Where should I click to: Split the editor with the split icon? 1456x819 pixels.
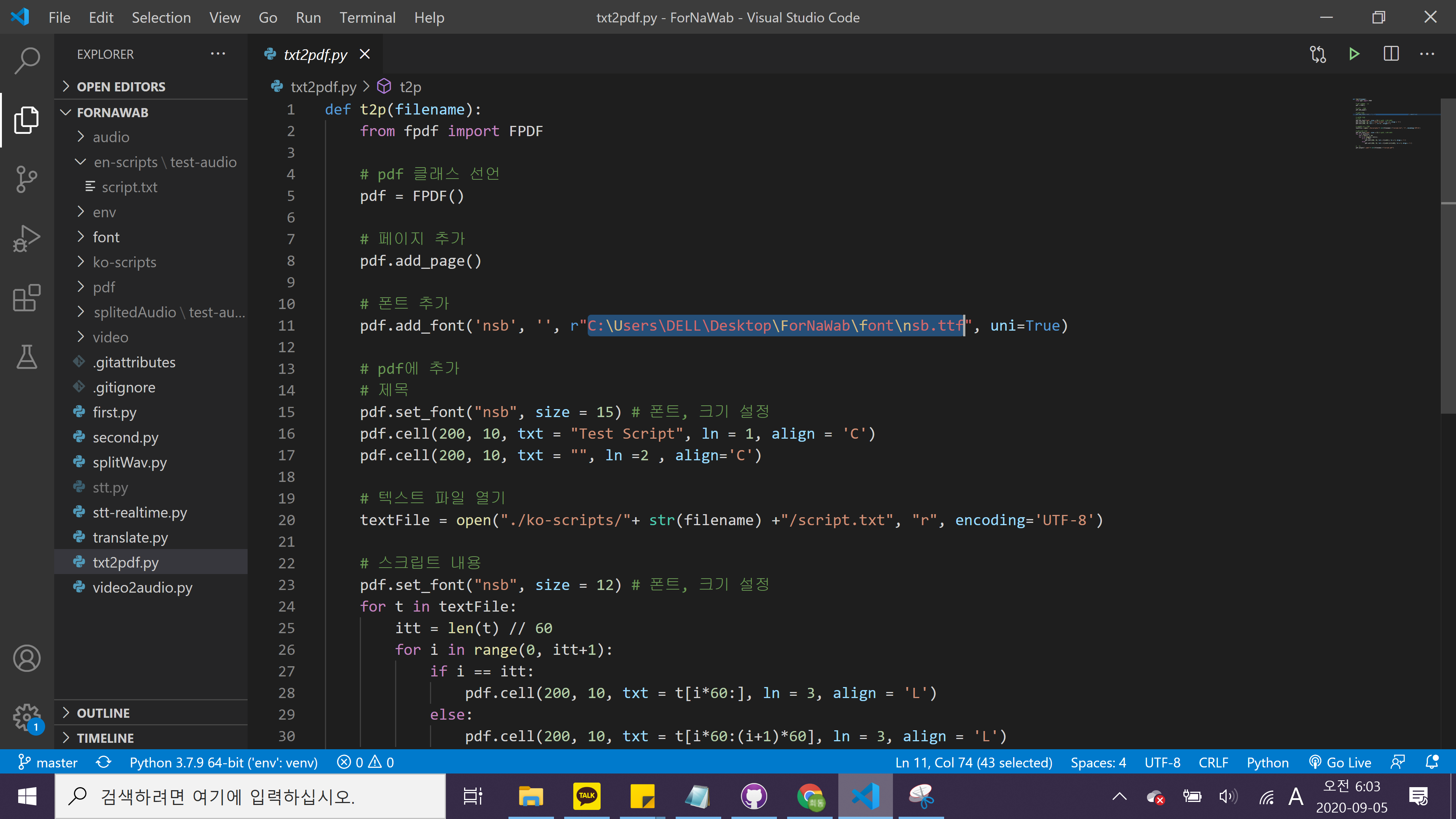1390,54
